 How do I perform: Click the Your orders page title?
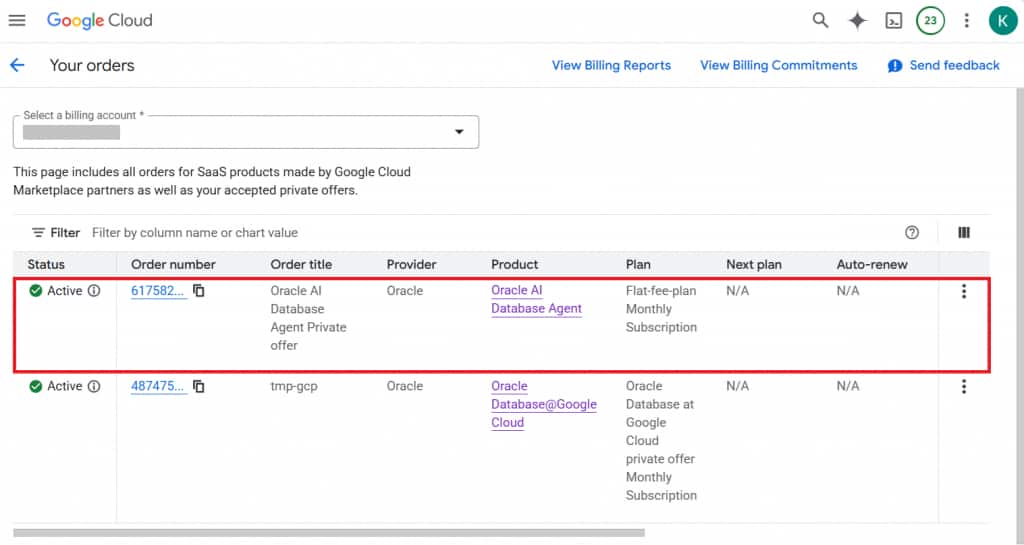pos(92,65)
